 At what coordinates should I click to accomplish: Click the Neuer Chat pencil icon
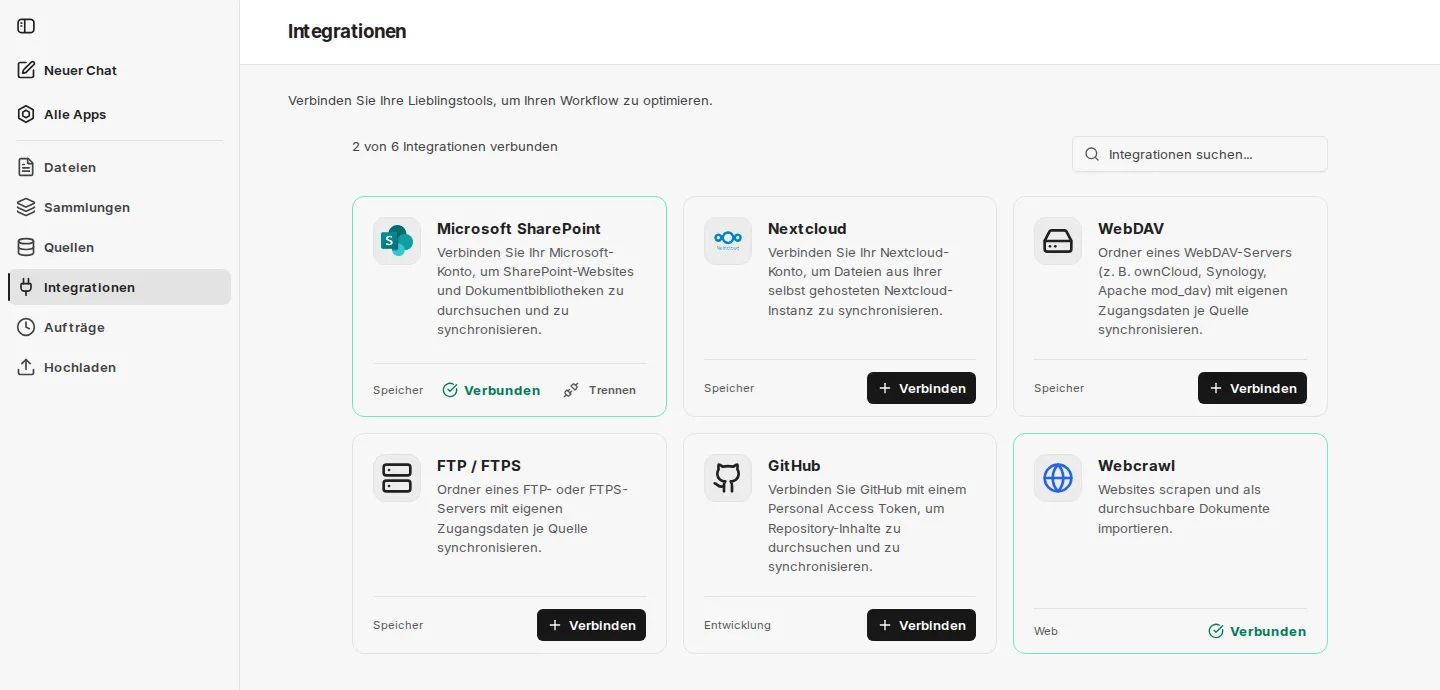pyautogui.click(x=26, y=70)
